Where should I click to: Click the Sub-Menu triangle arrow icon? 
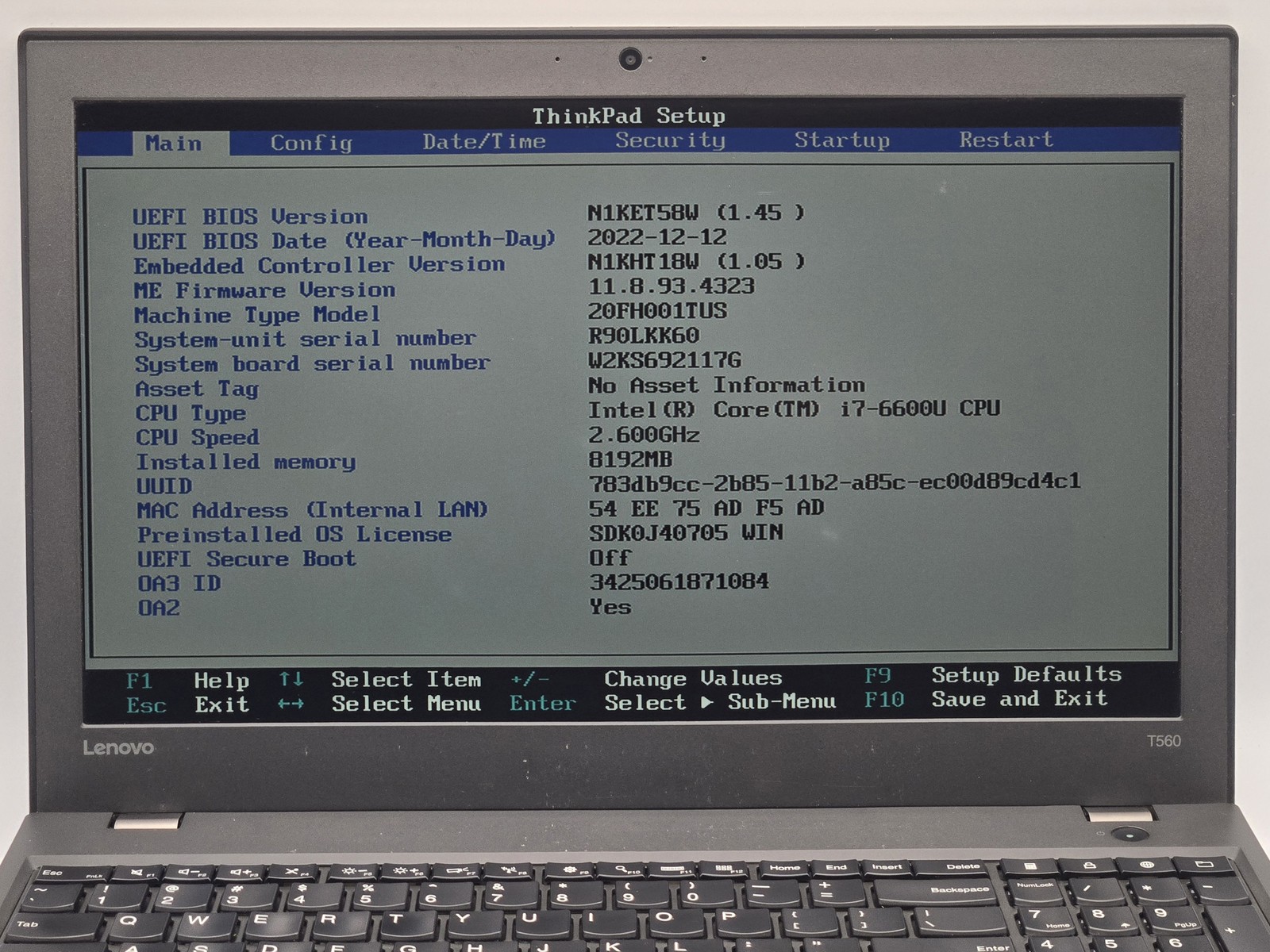(706, 702)
